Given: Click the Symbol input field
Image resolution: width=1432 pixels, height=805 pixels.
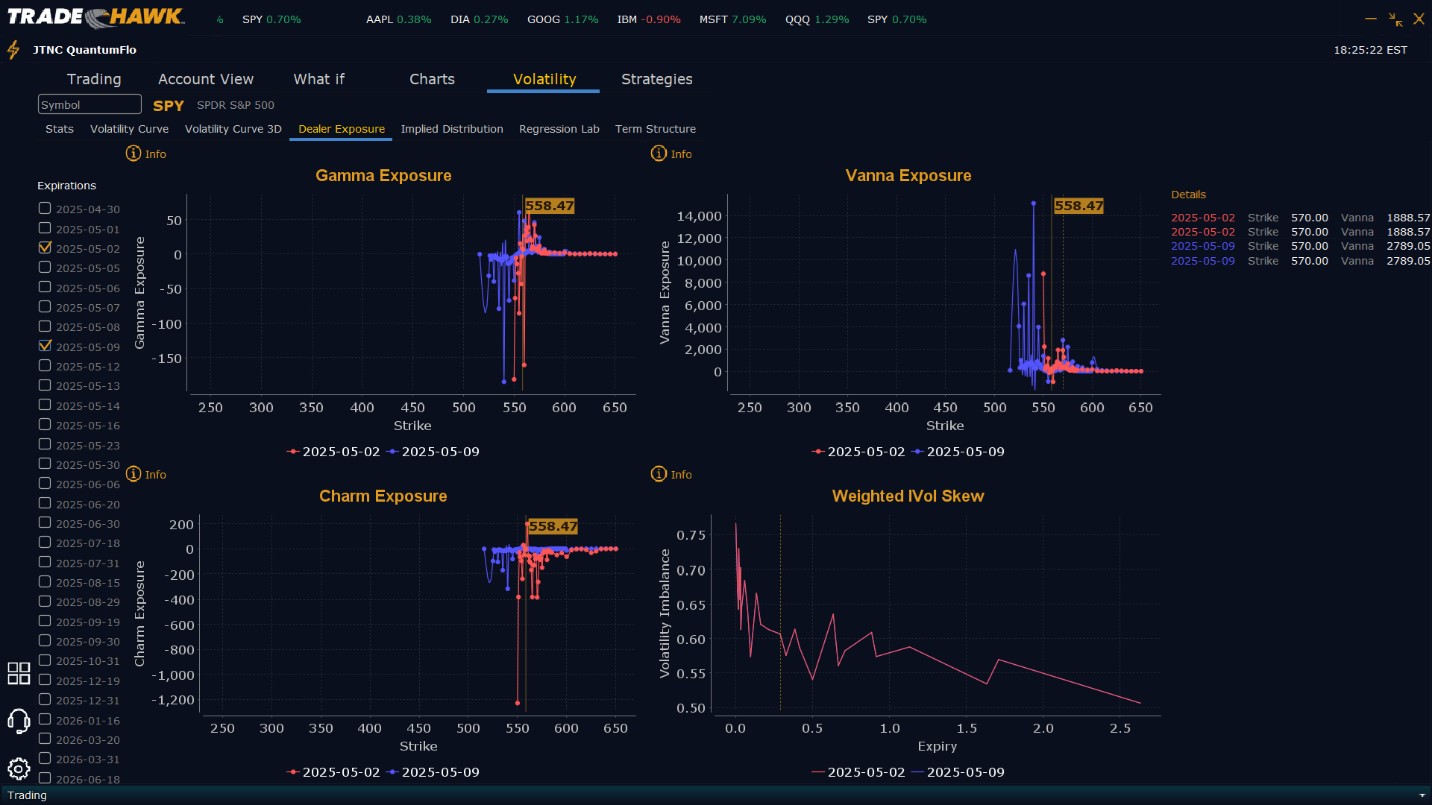Looking at the screenshot, I should pyautogui.click(x=90, y=105).
